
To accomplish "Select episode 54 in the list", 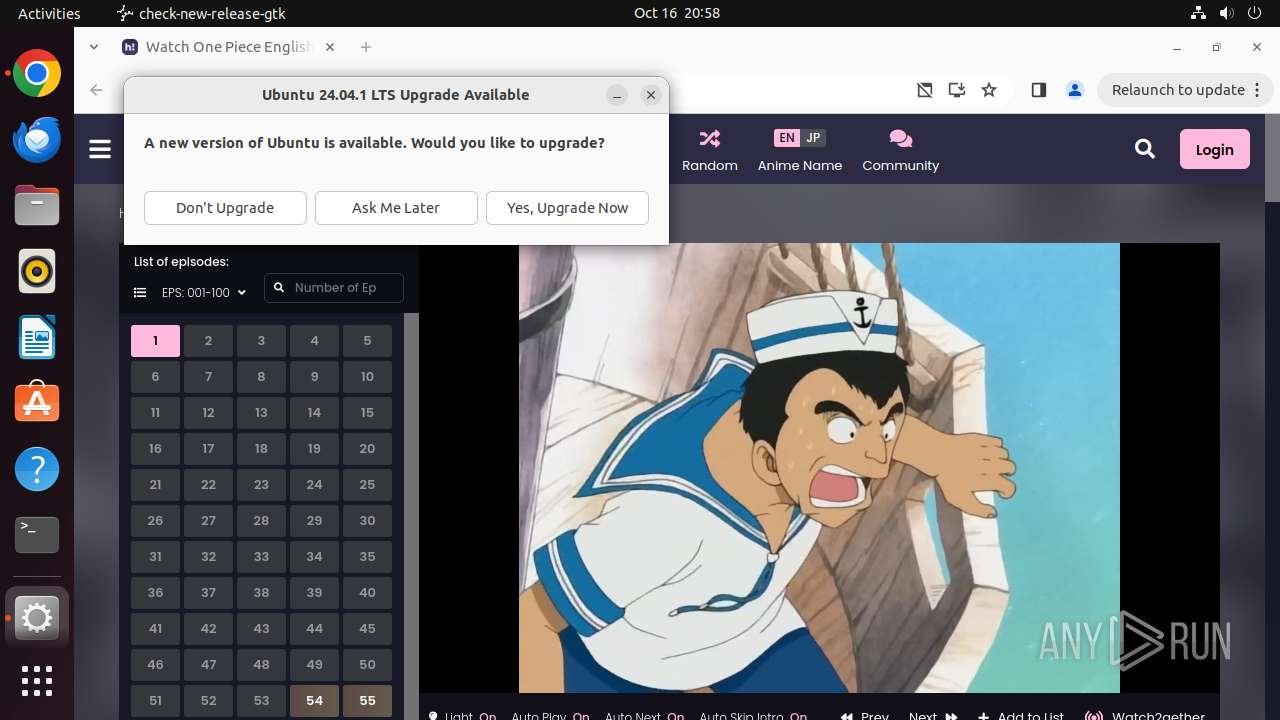I will pos(314,701).
